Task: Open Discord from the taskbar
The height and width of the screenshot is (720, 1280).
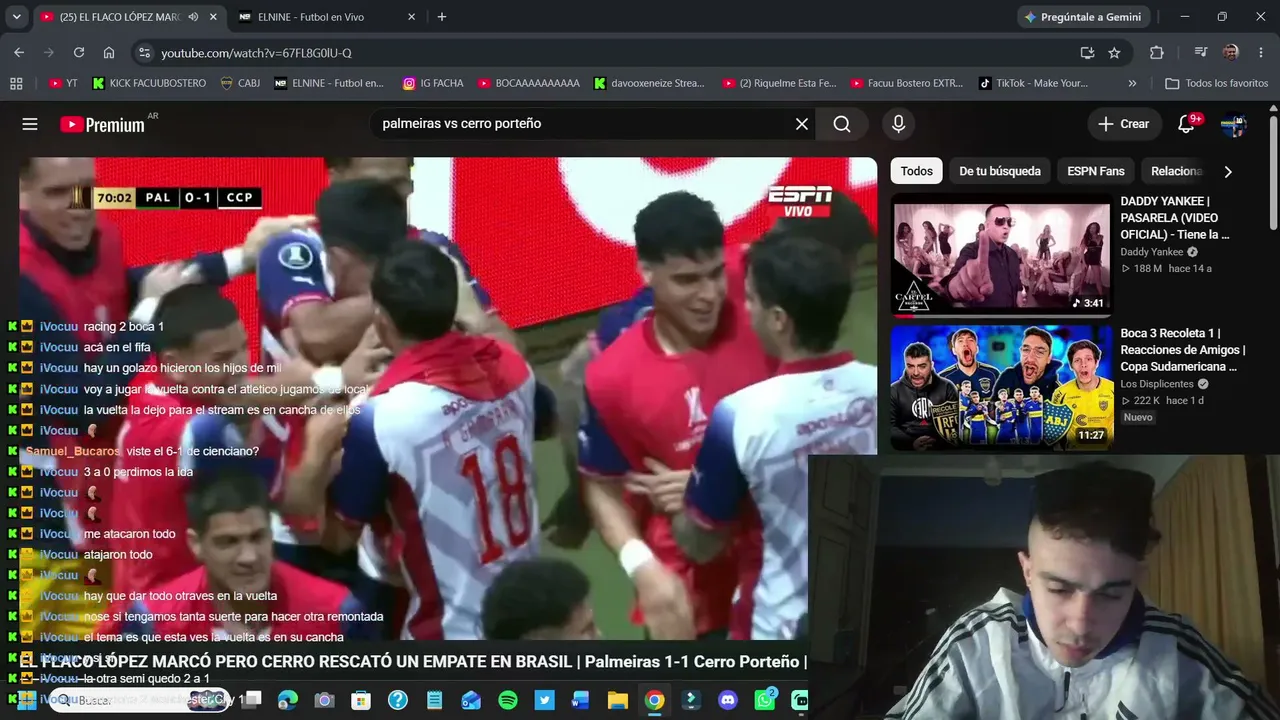Action: (x=728, y=700)
